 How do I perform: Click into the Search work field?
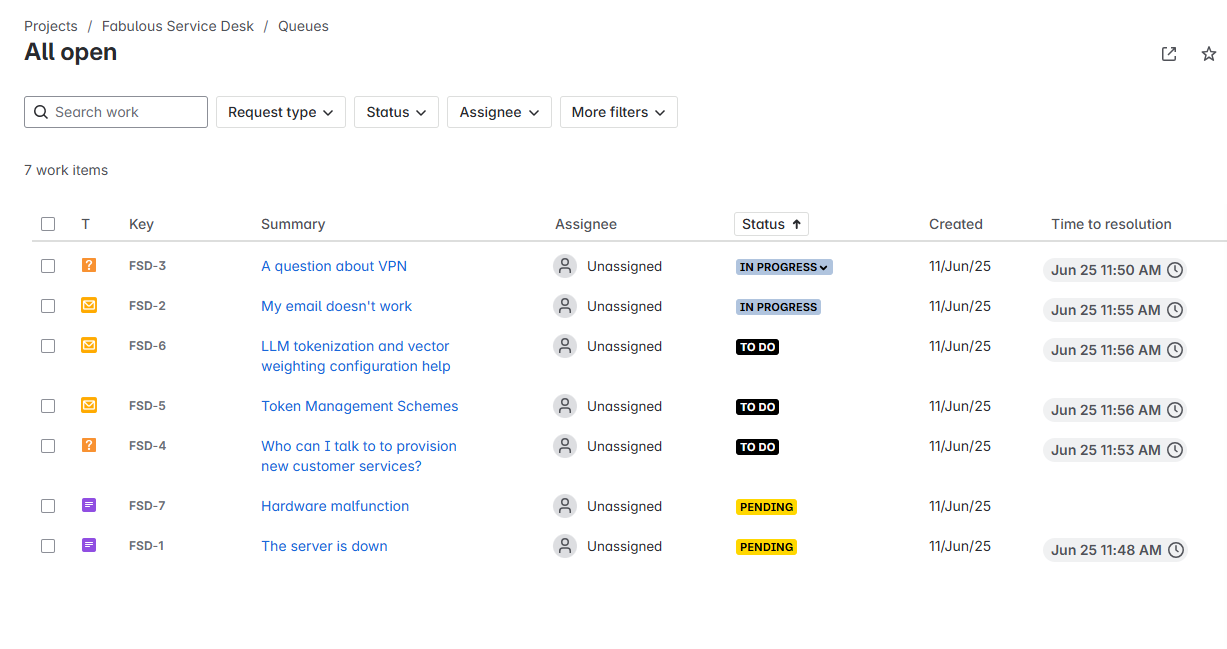click(x=125, y=112)
